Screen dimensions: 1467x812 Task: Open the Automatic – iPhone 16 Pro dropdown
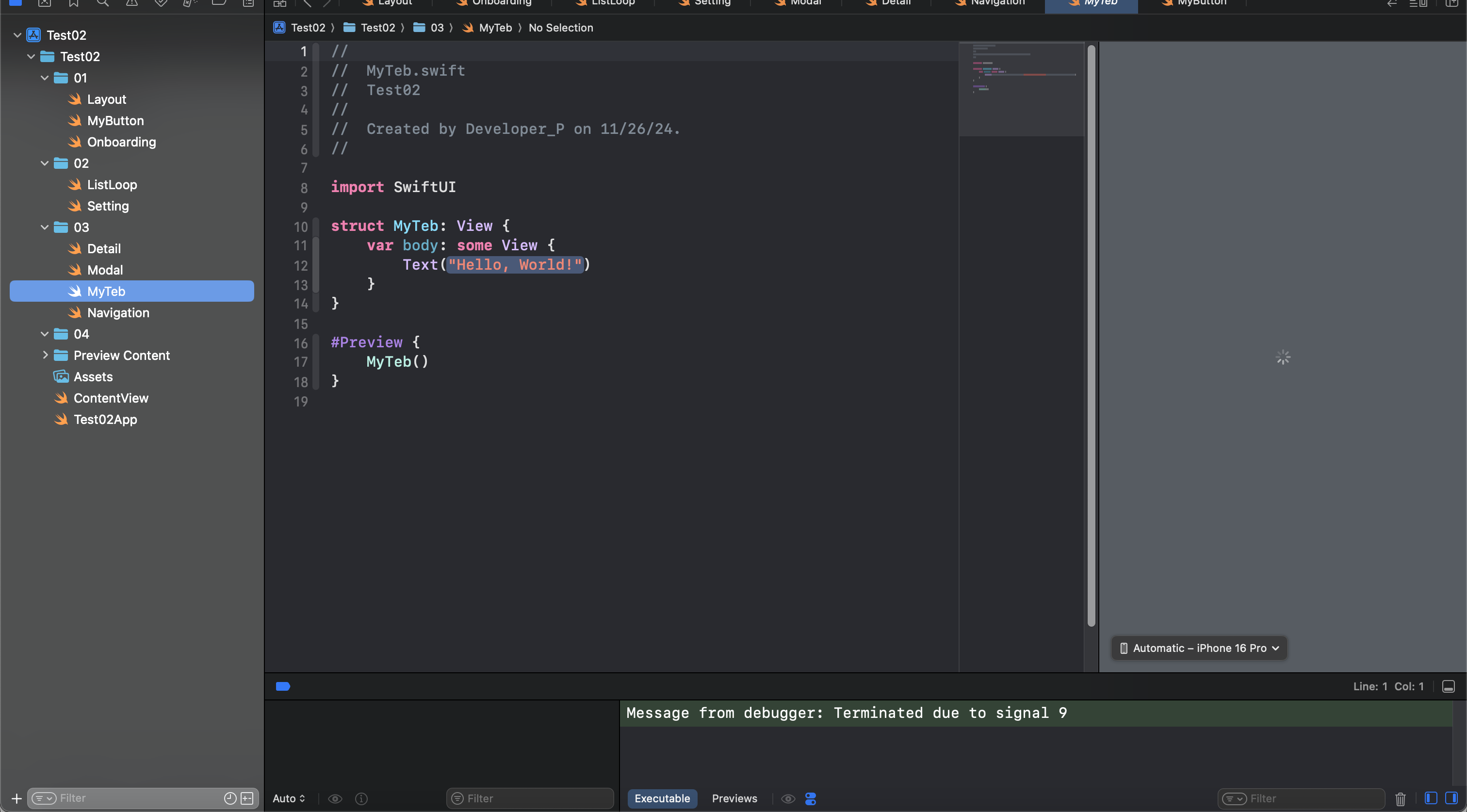click(1199, 648)
